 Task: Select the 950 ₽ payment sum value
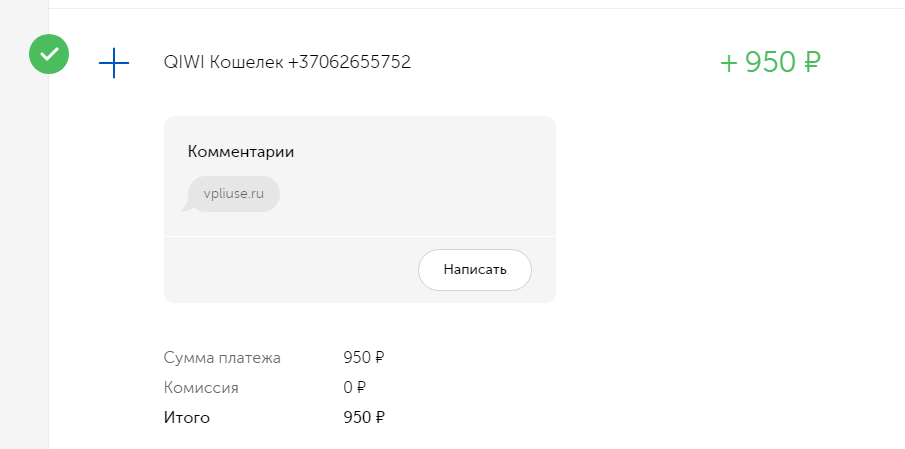(364, 358)
